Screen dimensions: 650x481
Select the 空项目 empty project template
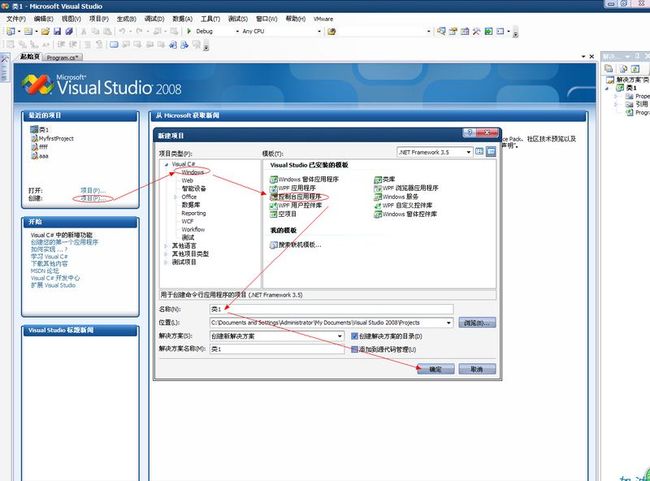(x=284, y=214)
